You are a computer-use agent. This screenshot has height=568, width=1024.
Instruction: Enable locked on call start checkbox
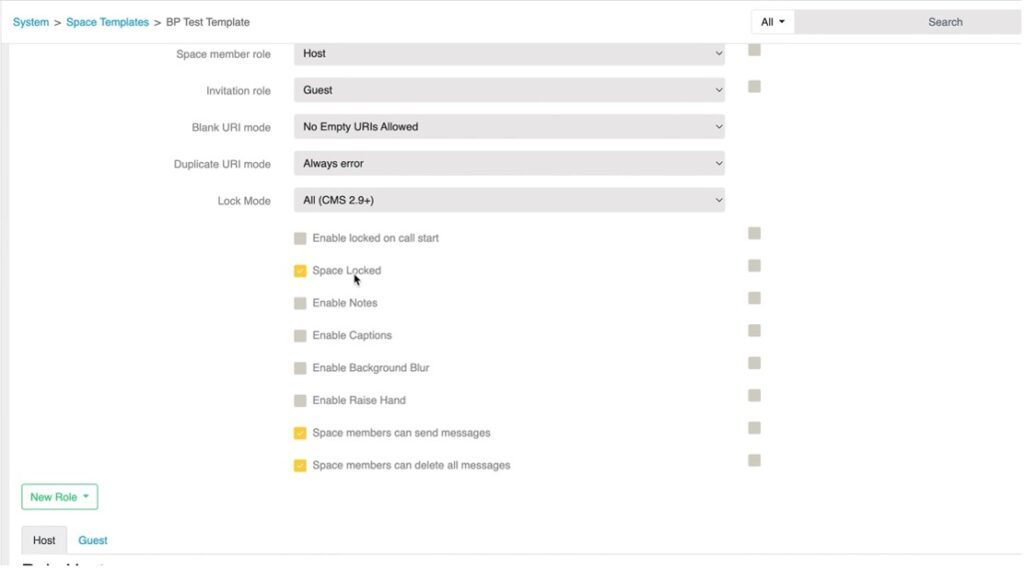pyautogui.click(x=300, y=238)
